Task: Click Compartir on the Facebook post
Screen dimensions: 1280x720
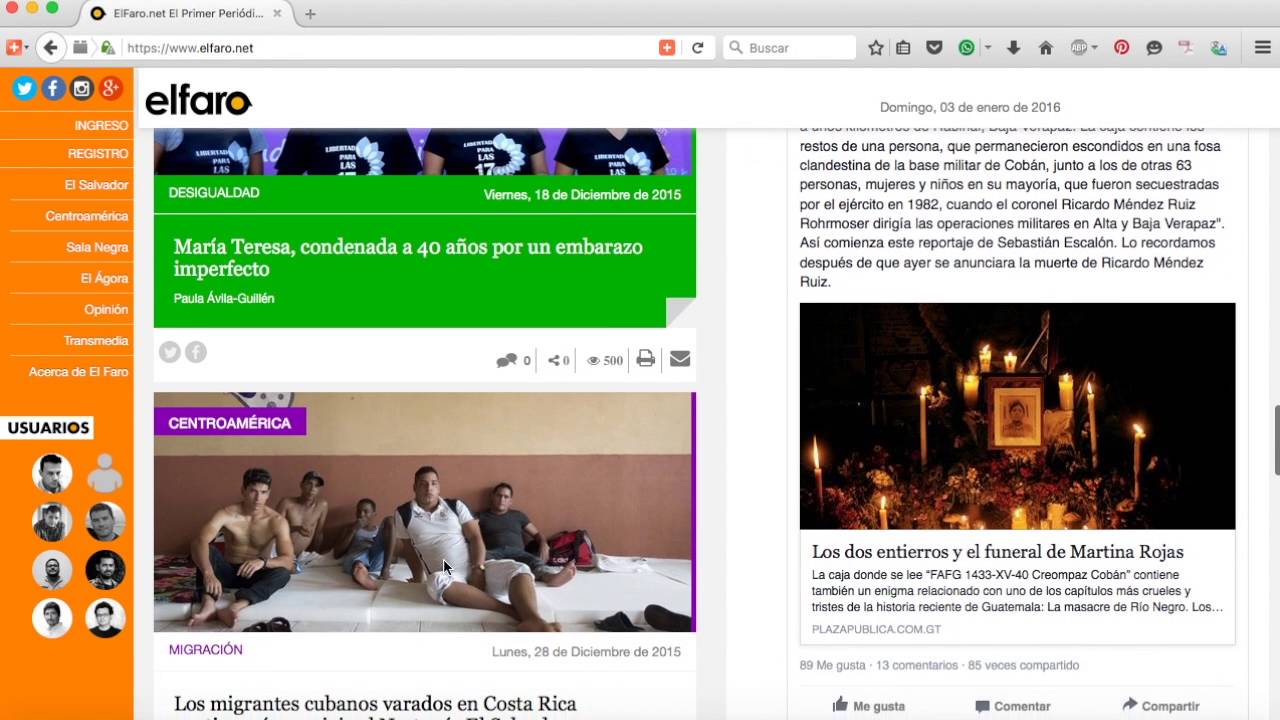Action: 1160,705
